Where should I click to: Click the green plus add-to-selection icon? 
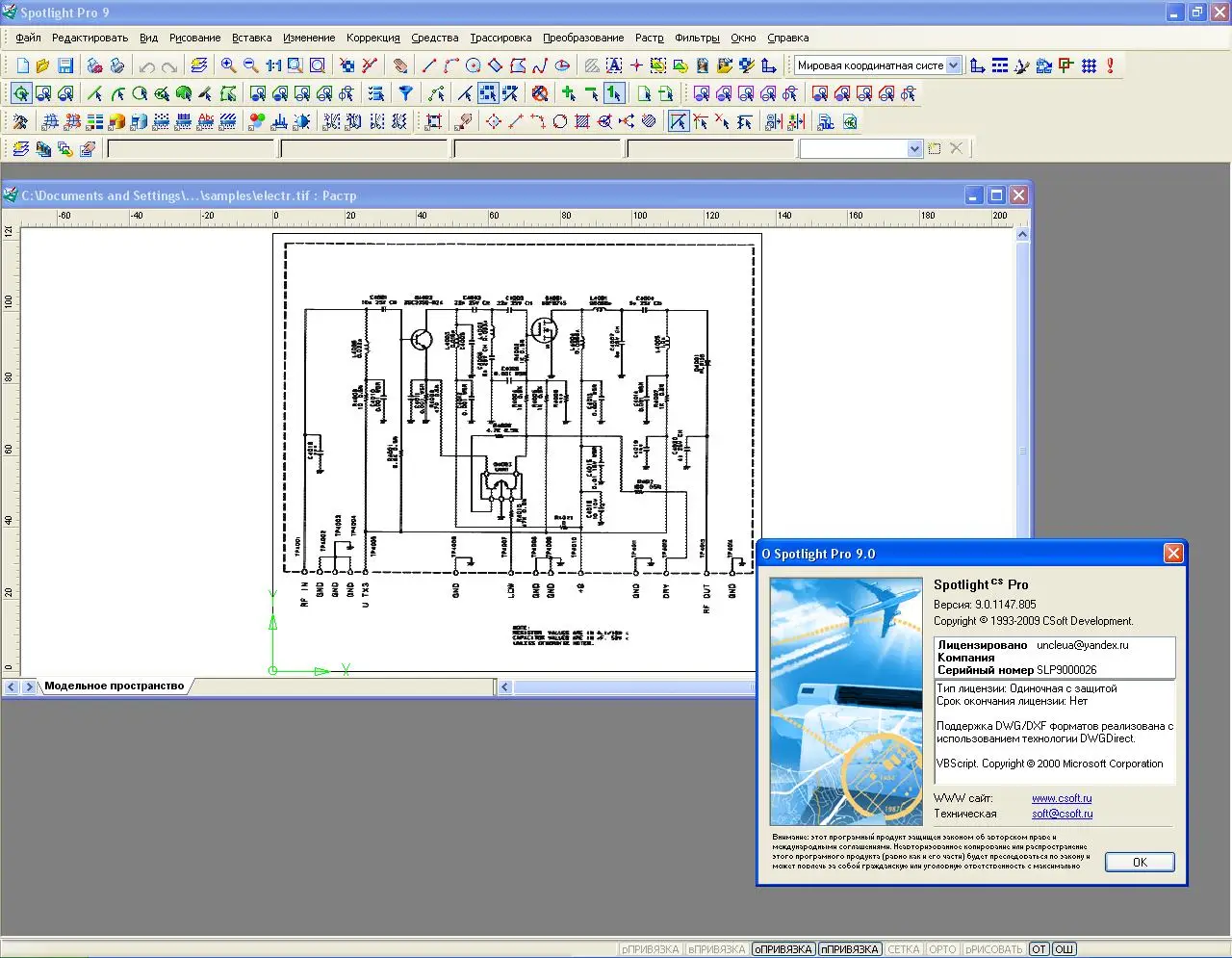569,93
